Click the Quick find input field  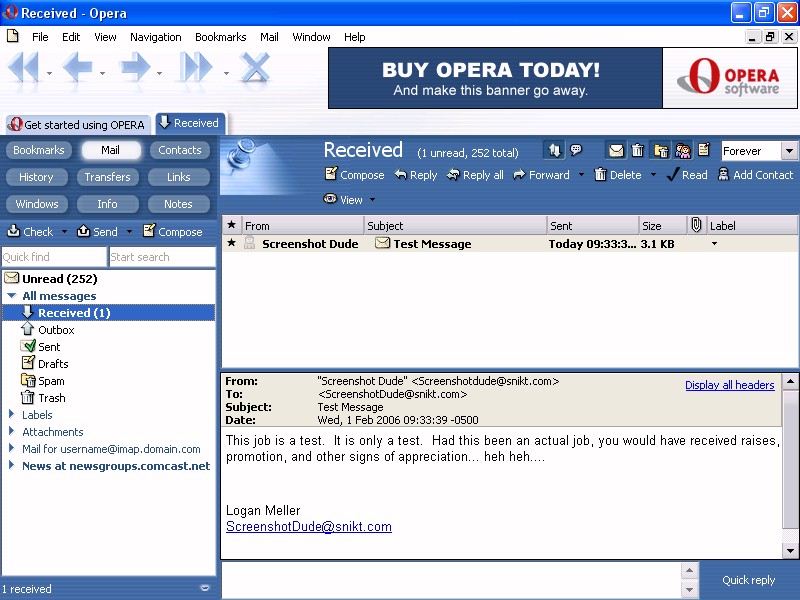pos(54,257)
